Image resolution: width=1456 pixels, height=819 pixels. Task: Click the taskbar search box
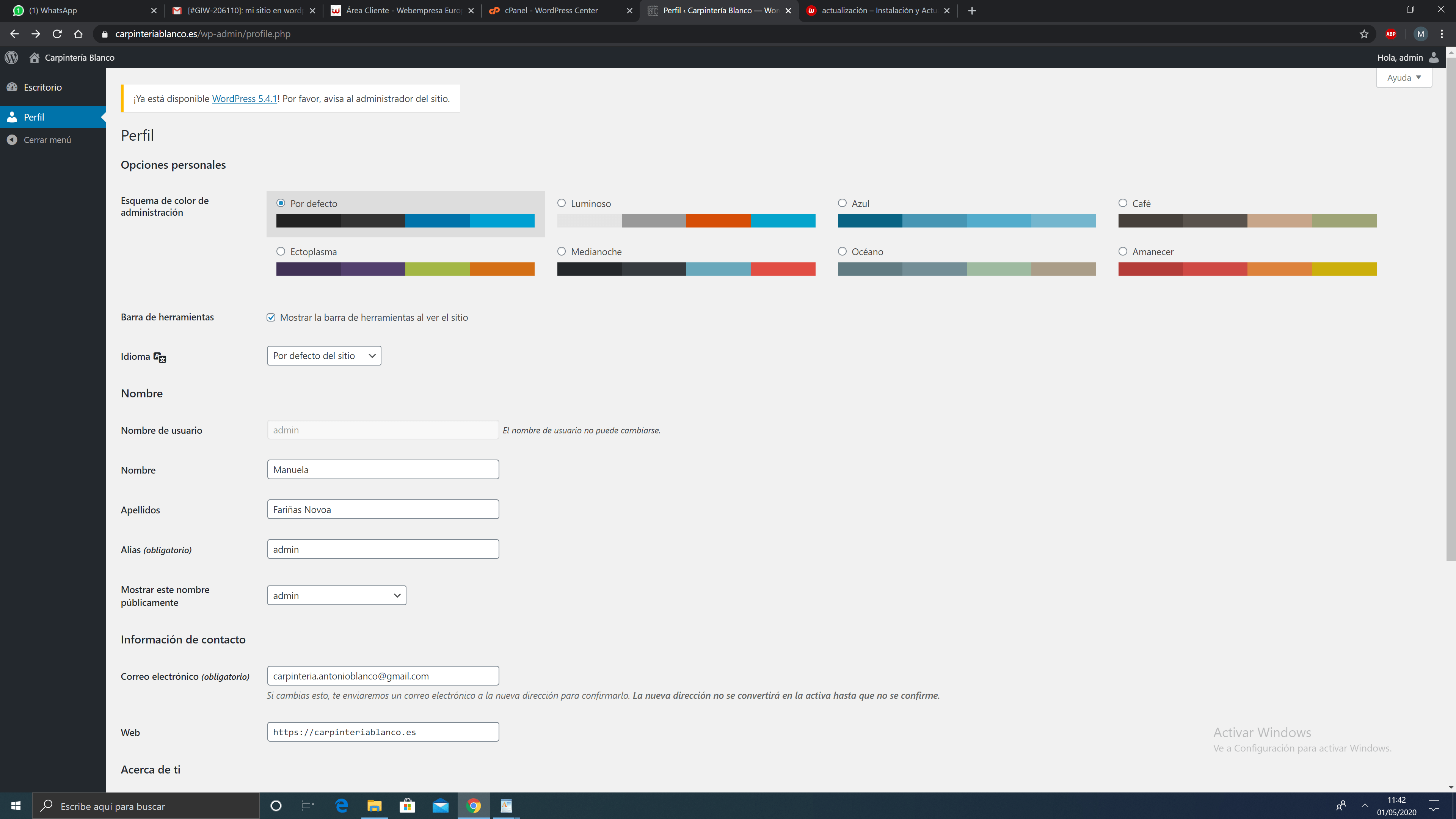coord(146,806)
